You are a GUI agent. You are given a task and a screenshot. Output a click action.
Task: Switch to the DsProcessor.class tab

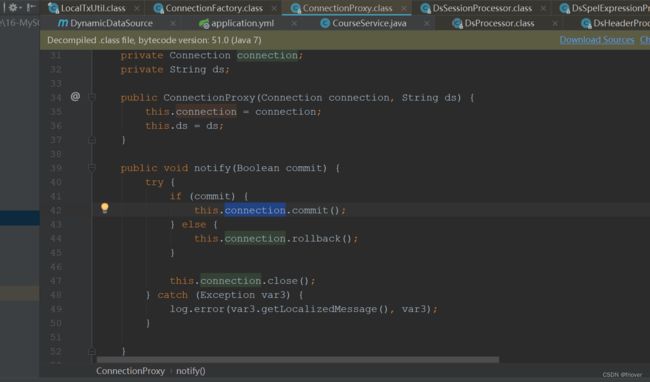click(x=499, y=23)
